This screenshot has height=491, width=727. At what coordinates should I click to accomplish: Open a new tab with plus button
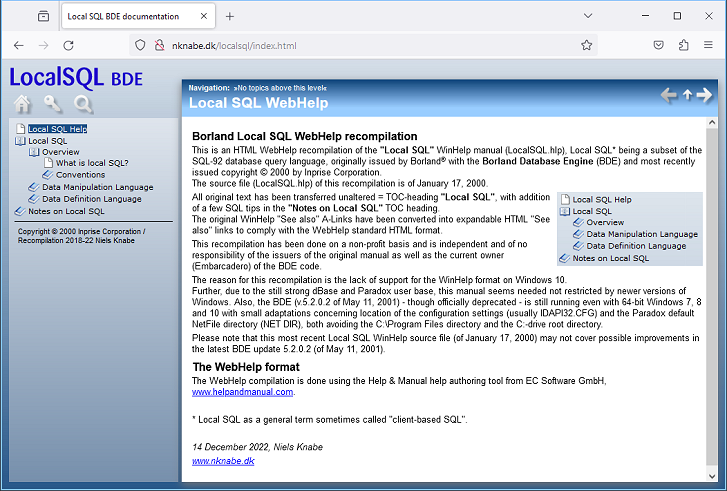pyautogui.click(x=230, y=16)
